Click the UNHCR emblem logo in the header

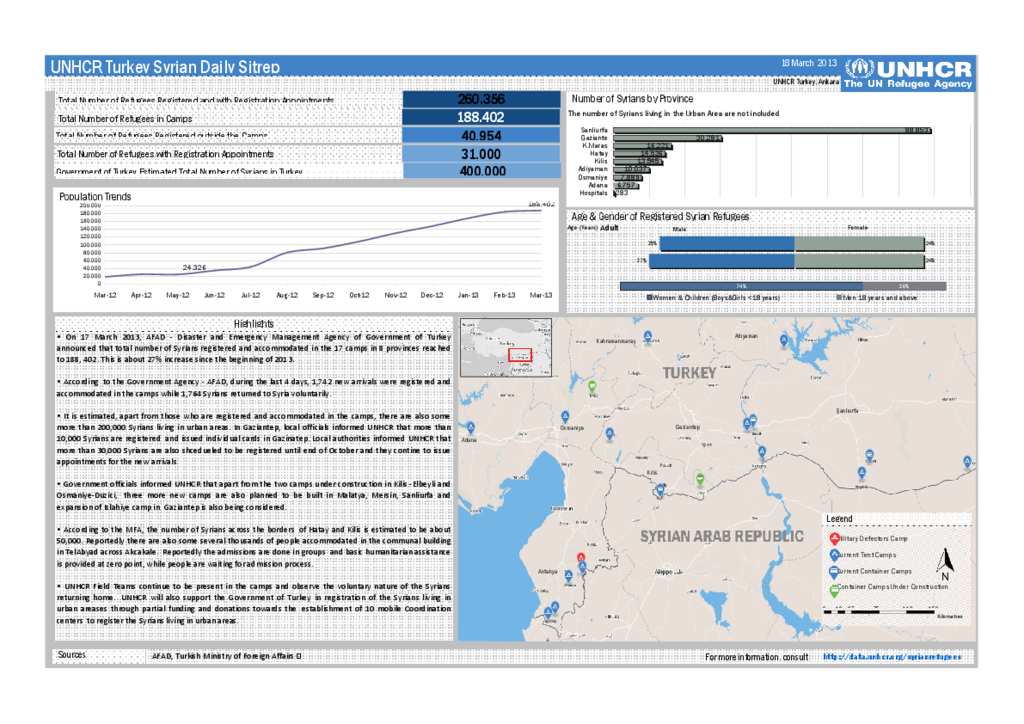(x=859, y=69)
